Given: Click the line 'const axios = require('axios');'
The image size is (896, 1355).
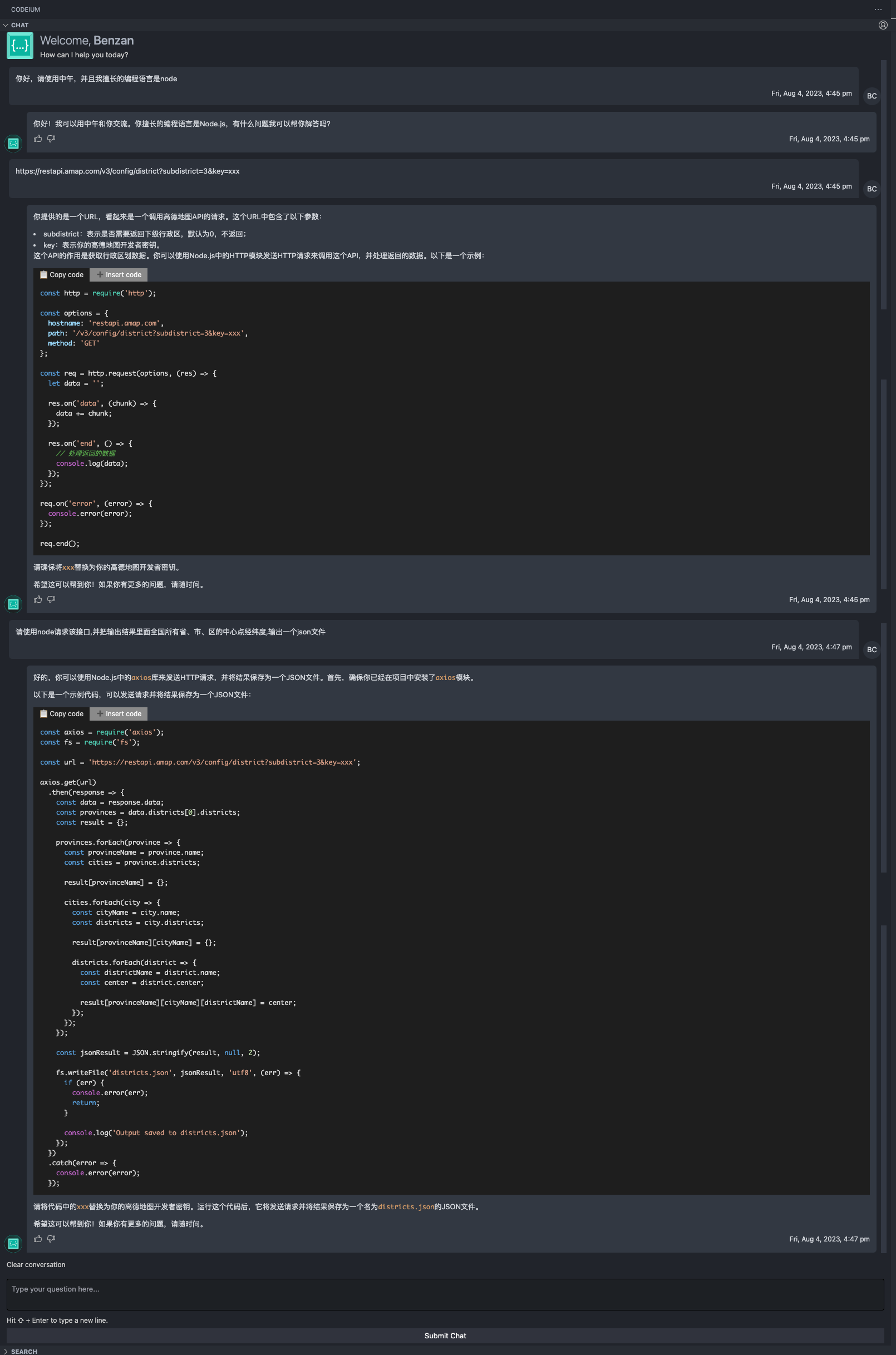Looking at the screenshot, I should click(102, 732).
